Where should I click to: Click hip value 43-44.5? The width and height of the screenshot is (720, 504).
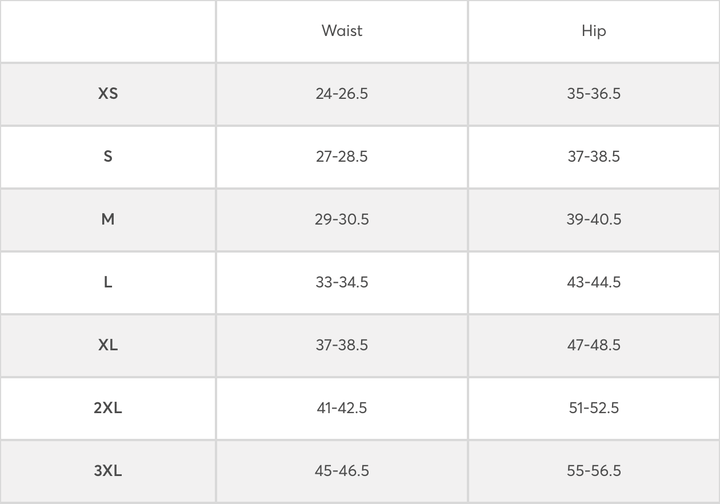click(593, 282)
